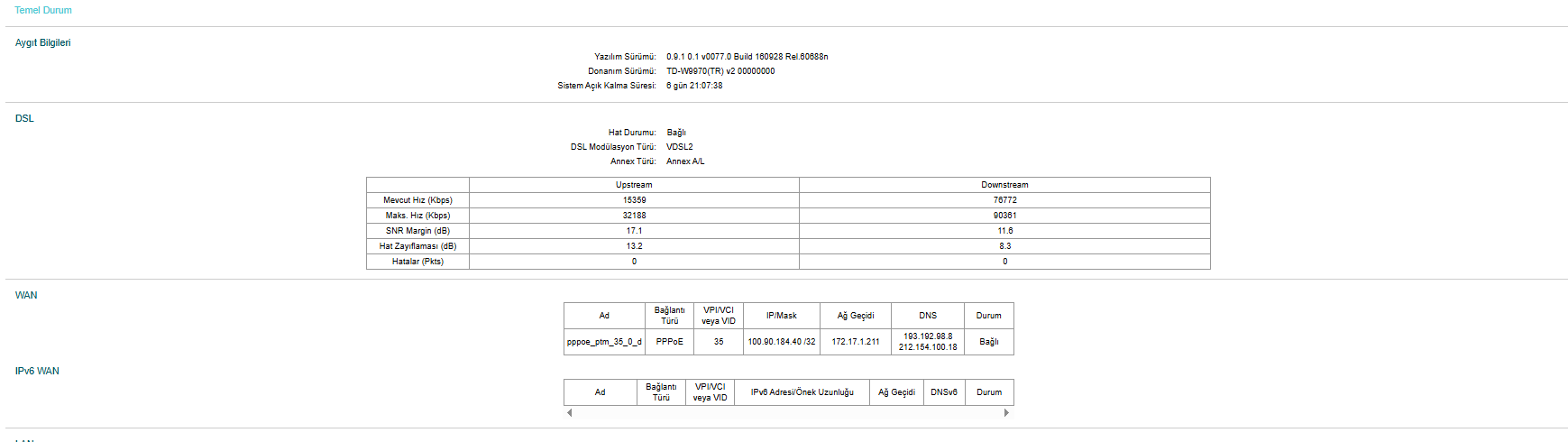This screenshot has height=442, width=1568.
Task: Click upstream attenuation value '13.2'
Action: 634,246
